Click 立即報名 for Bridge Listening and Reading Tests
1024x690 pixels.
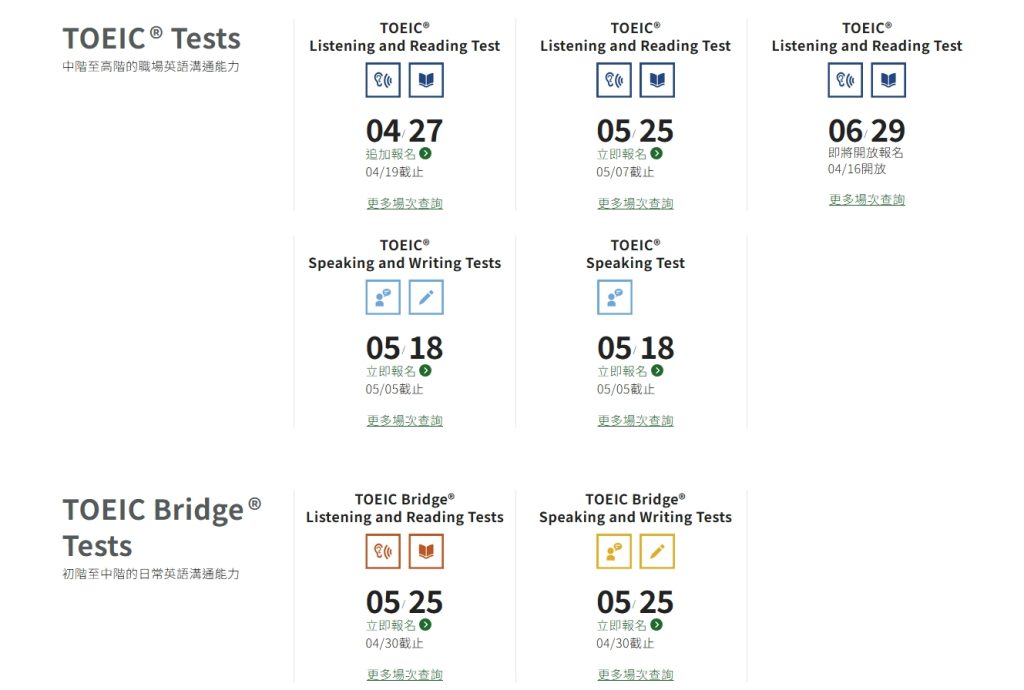coord(391,625)
